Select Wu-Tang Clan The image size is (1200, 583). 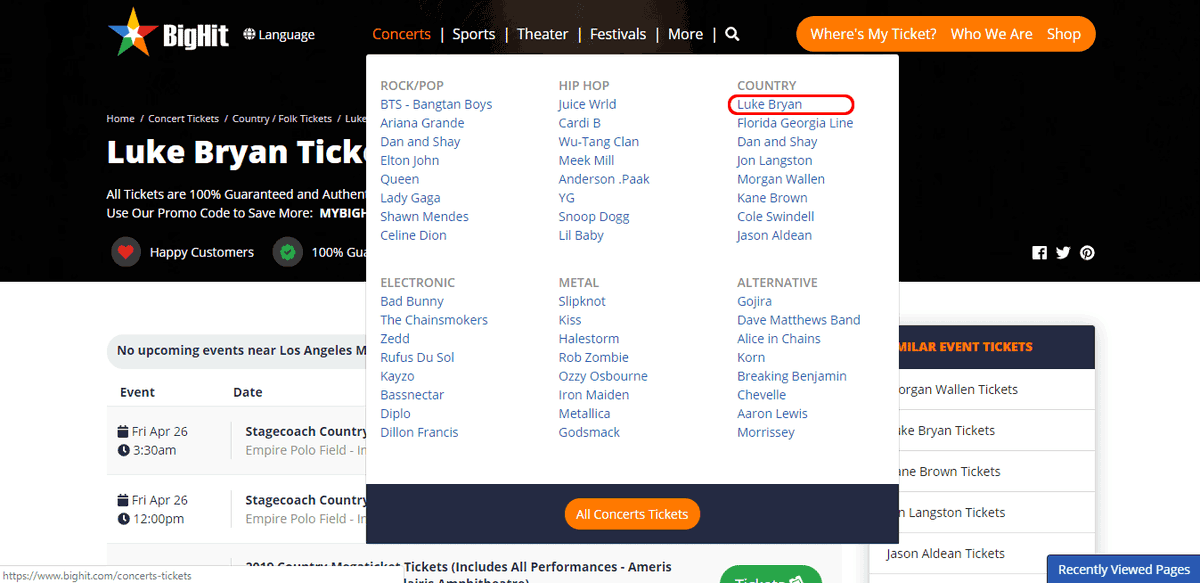point(598,142)
